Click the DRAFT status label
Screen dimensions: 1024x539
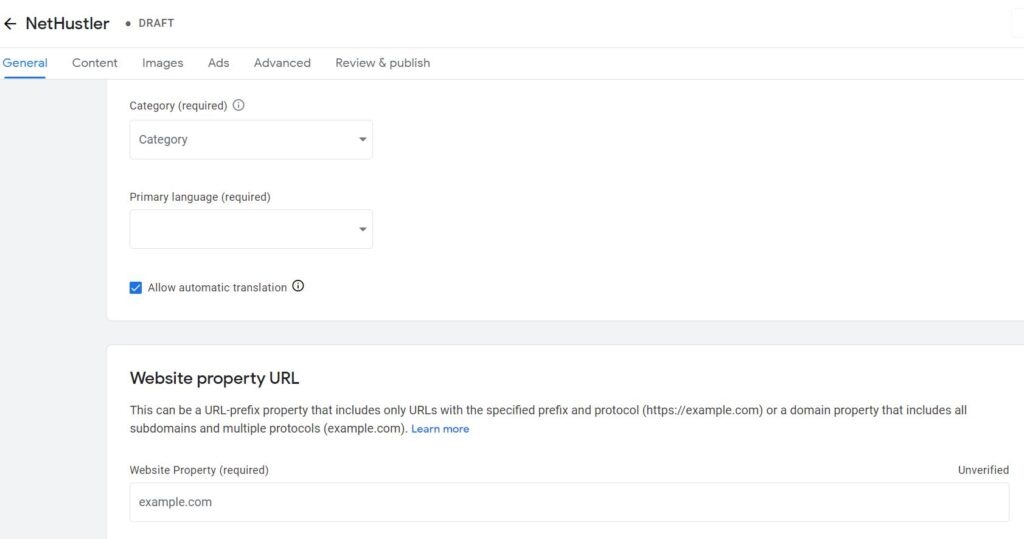[155, 24]
